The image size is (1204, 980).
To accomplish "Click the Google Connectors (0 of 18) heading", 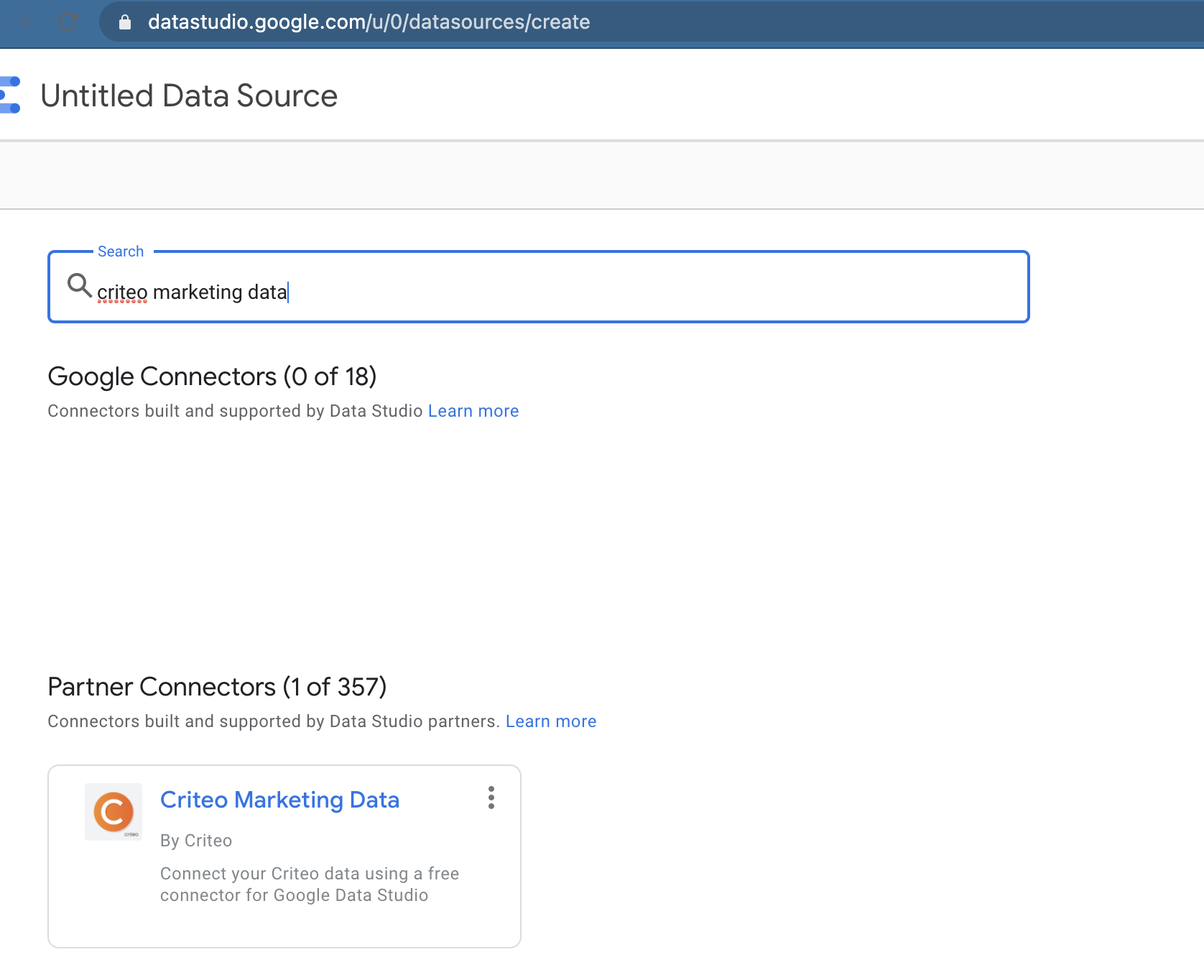I will pyautogui.click(x=212, y=376).
